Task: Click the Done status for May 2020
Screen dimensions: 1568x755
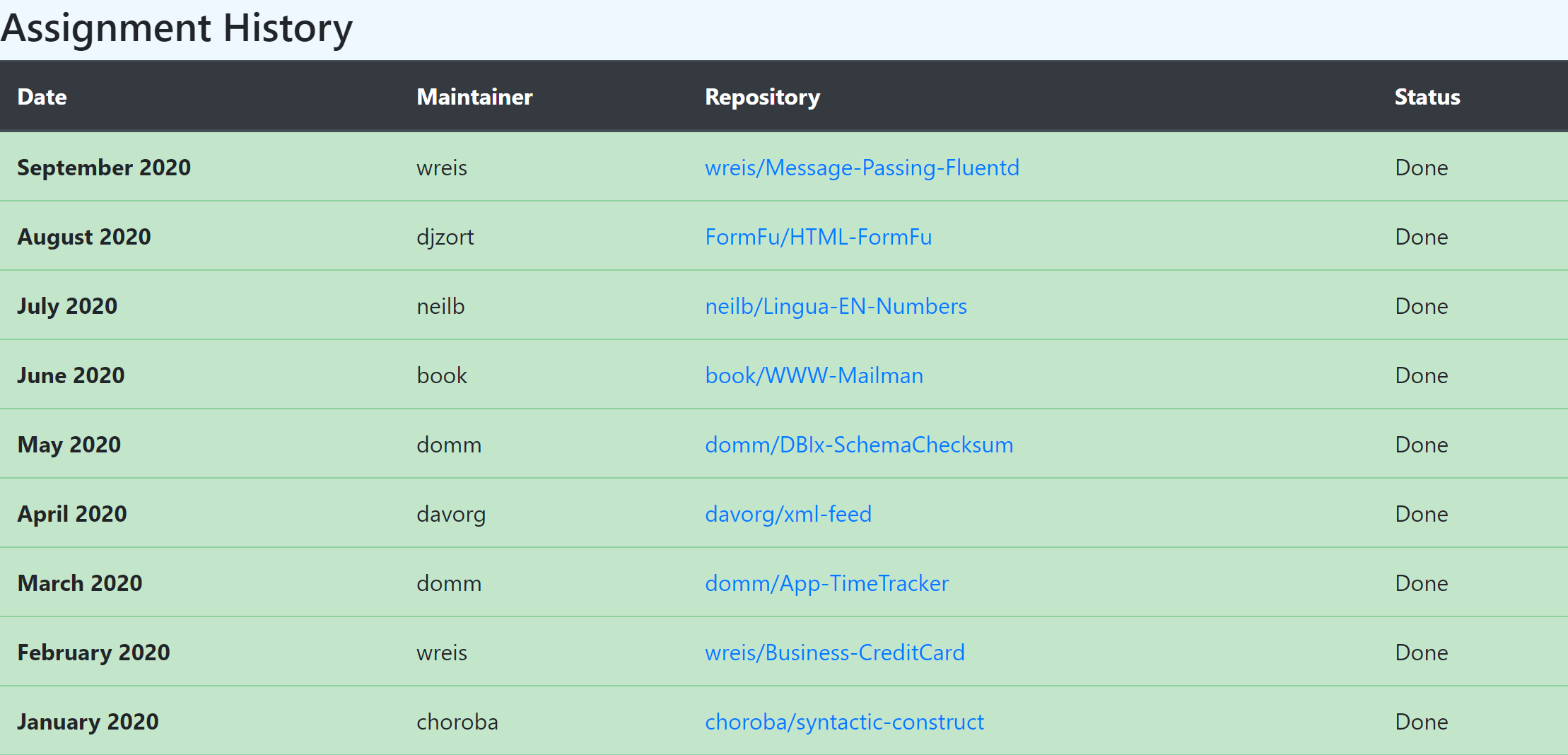Action: click(x=1422, y=445)
